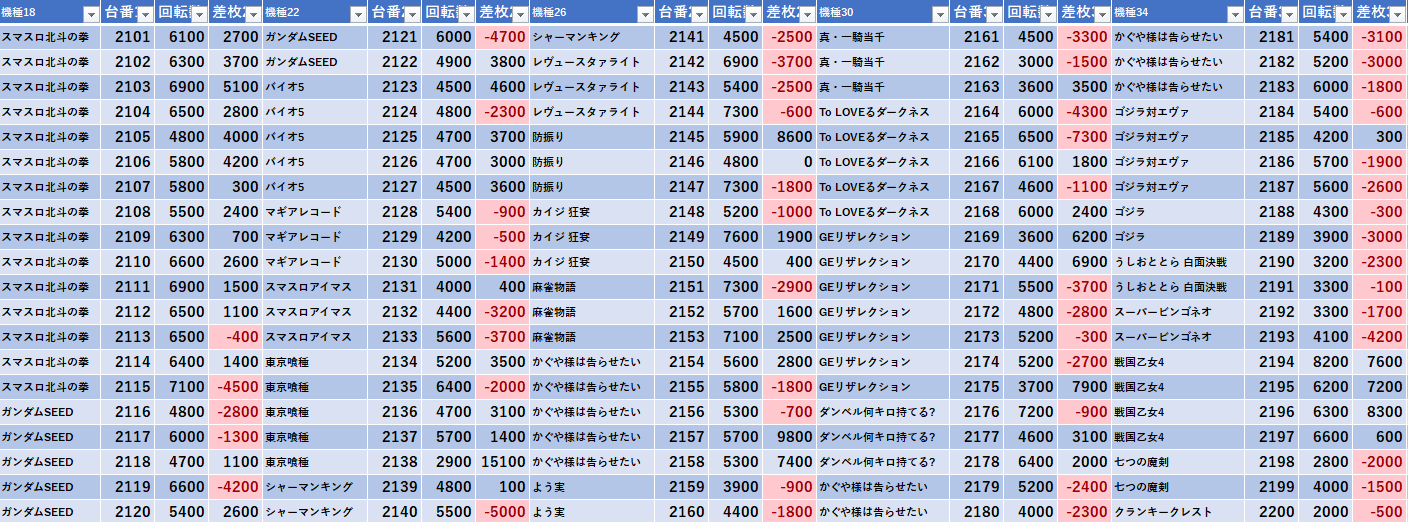Open the 機種18 column filter dropdown
The image size is (1408, 522).
click(x=91, y=14)
